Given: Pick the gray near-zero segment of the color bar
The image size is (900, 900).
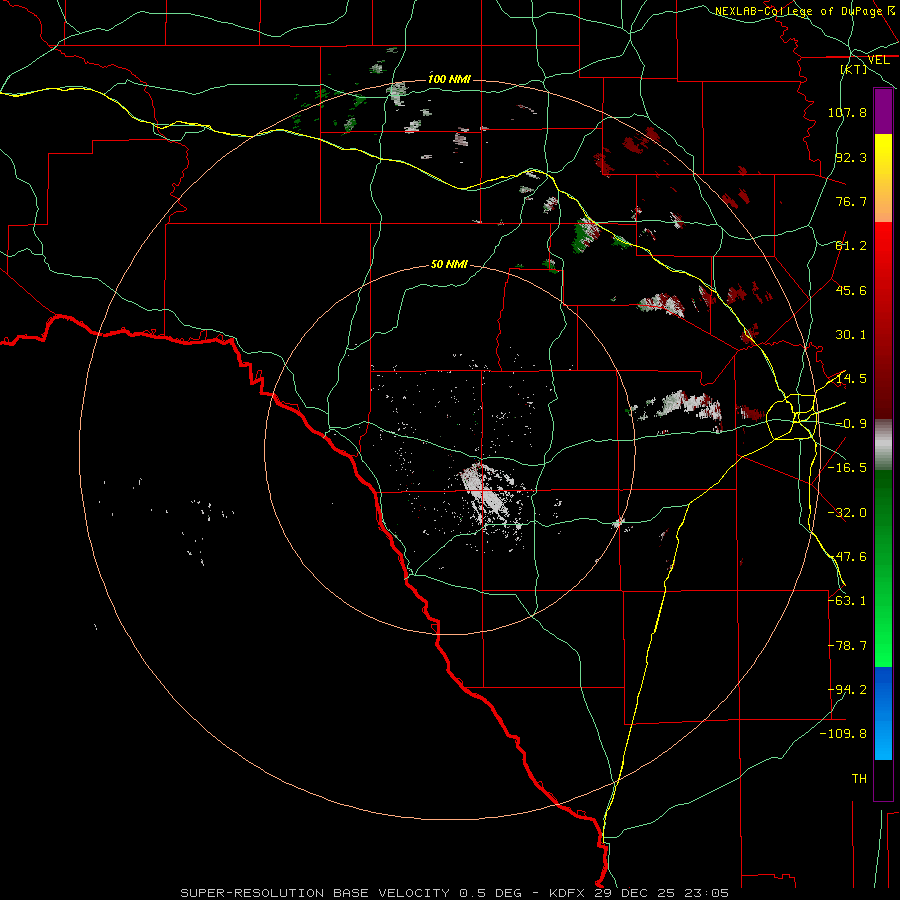Looking at the screenshot, I should (883, 445).
